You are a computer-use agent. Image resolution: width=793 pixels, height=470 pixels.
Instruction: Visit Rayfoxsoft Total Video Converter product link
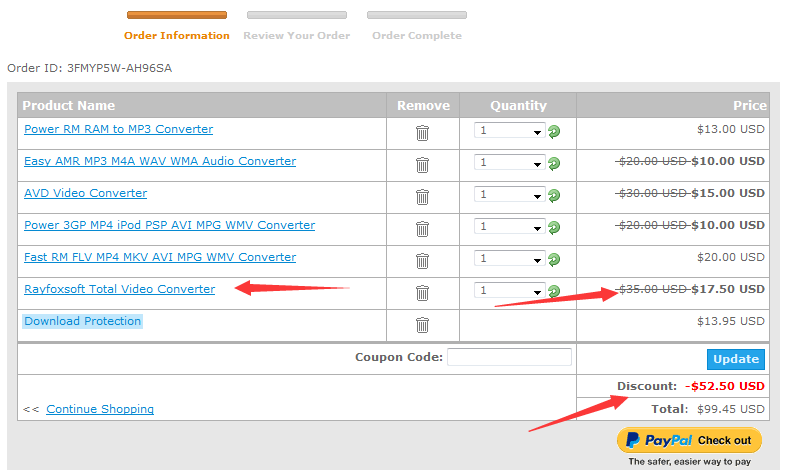(119, 289)
